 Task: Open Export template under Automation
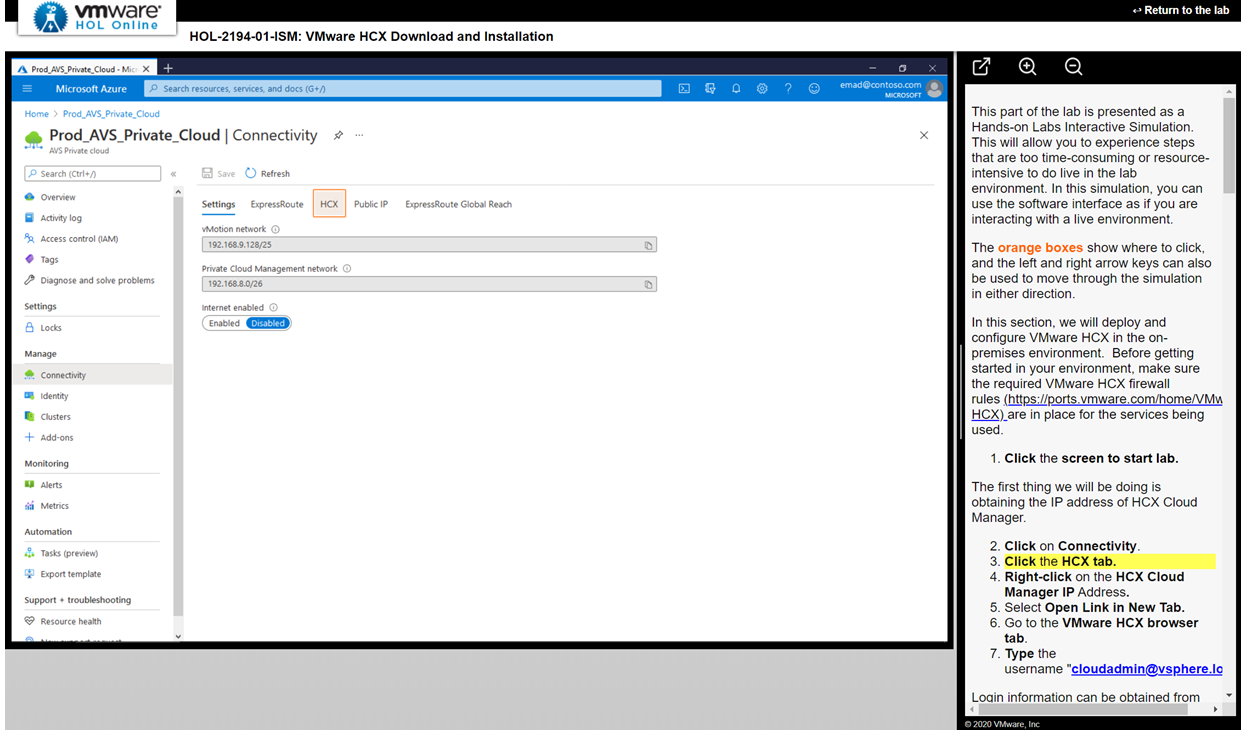pyautogui.click(x=70, y=574)
